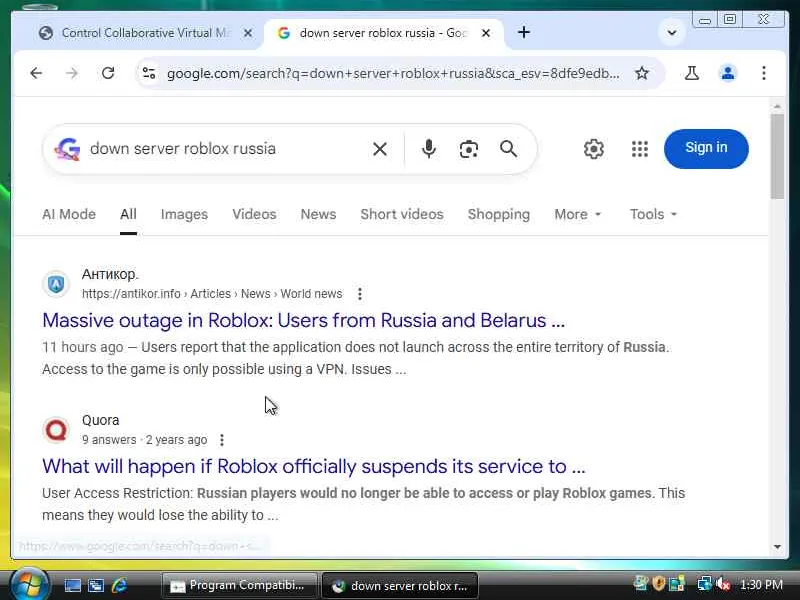Screen dimensions: 800x600
Task: Switch to News results
Action: coord(318,214)
